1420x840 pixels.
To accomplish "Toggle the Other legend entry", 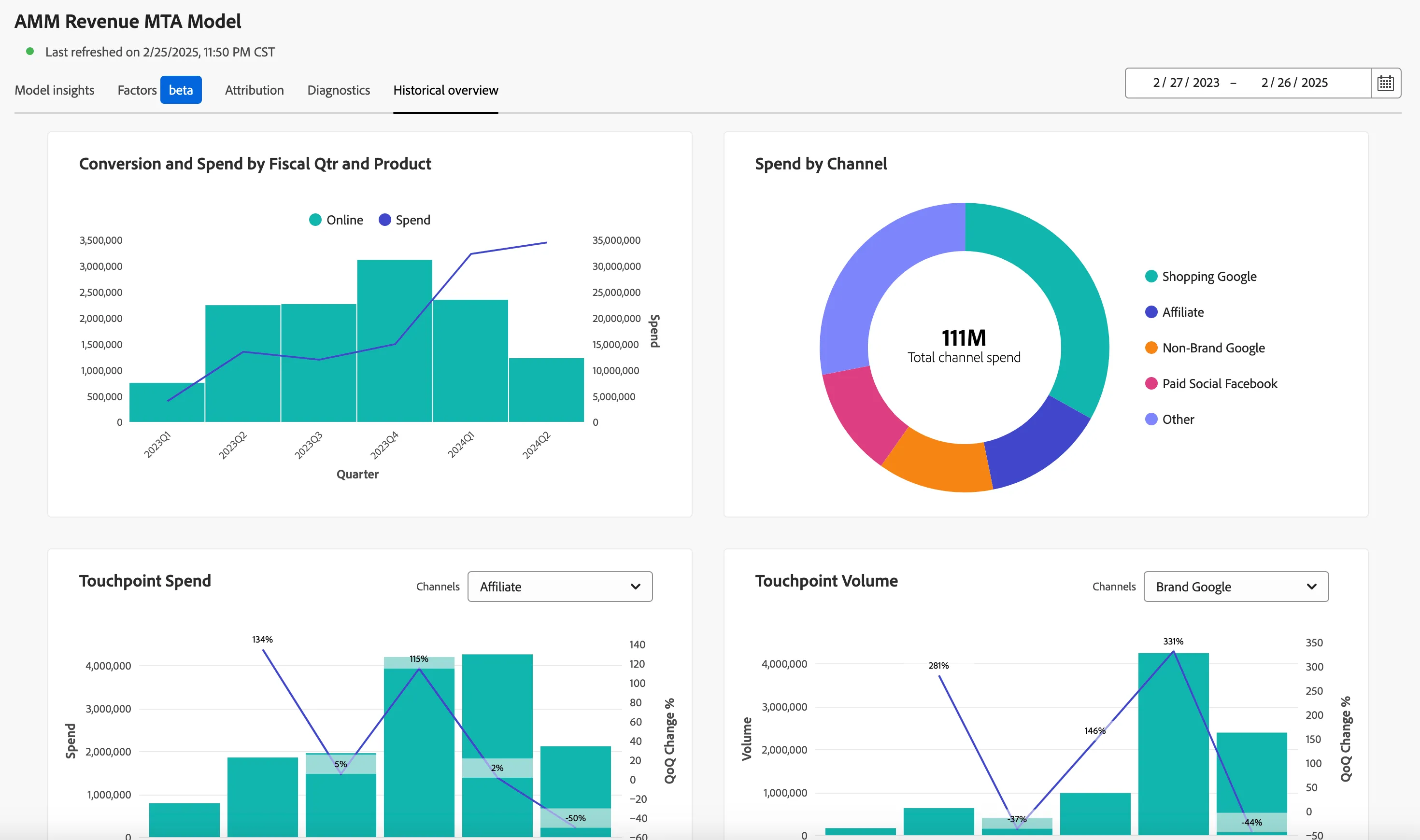I will [1169, 419].
